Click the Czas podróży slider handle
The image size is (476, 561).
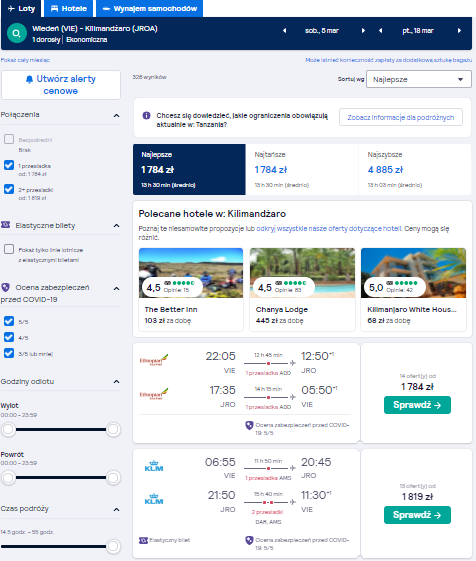click(113, 546)
